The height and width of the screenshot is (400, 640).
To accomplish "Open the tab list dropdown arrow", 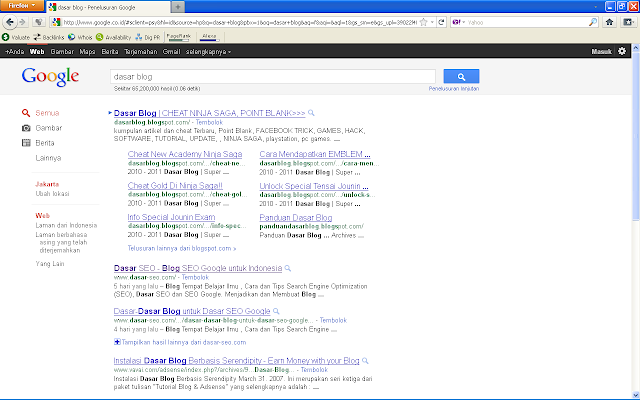I will pos(596,7).
